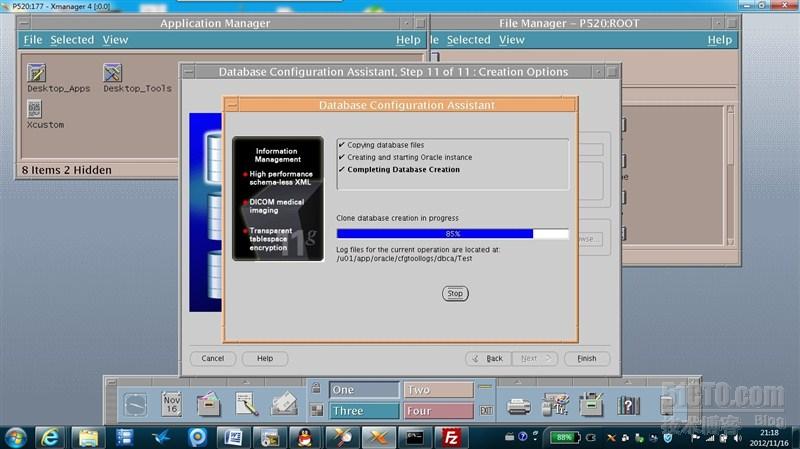Switch to the active Xmanager taskbar button
The width and height of the screenshot is (800, 449).
pos(378,438)
